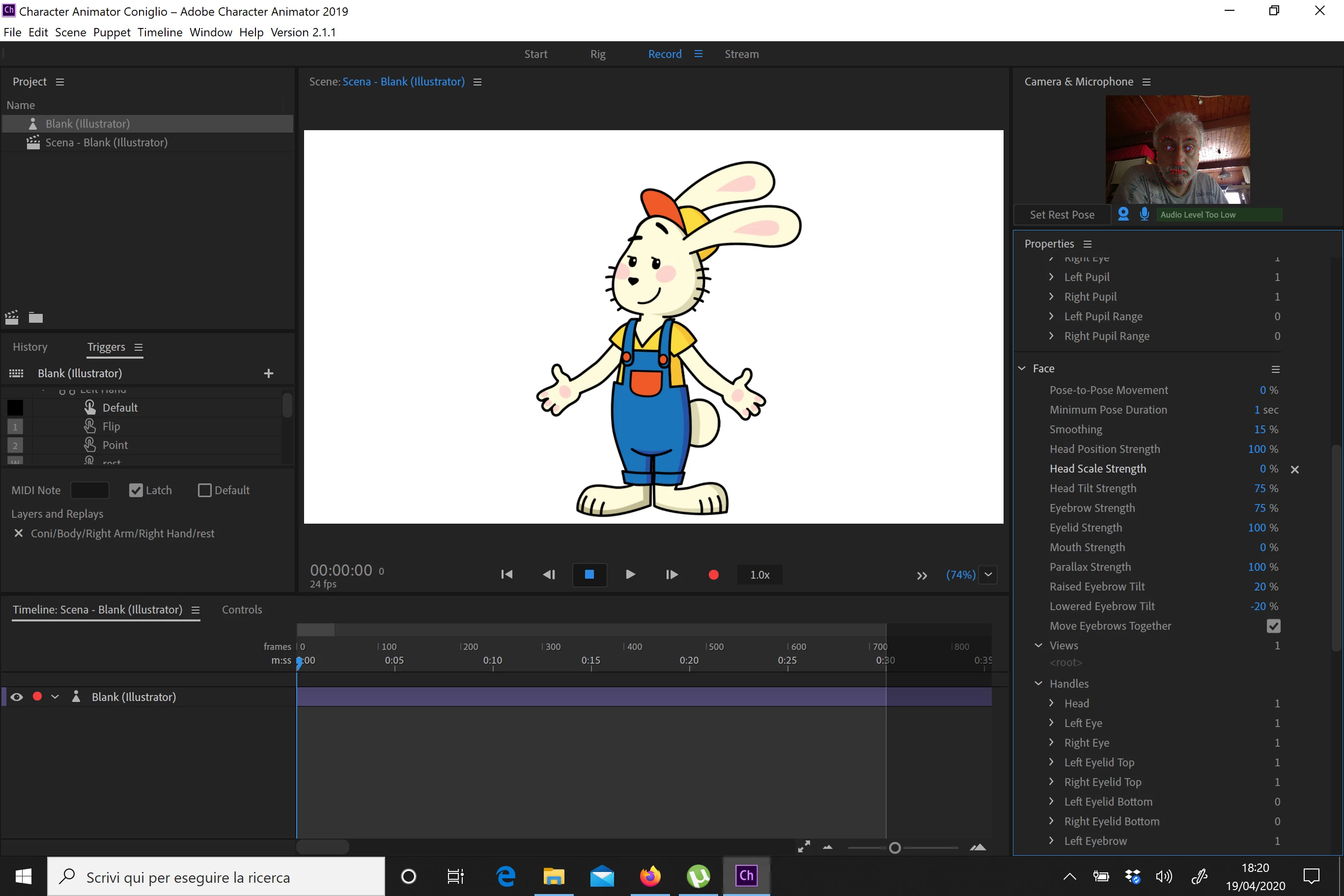Hide Blank (Illustrator) track with eye icon
The image size is (1344, 896).
(17, 697)
